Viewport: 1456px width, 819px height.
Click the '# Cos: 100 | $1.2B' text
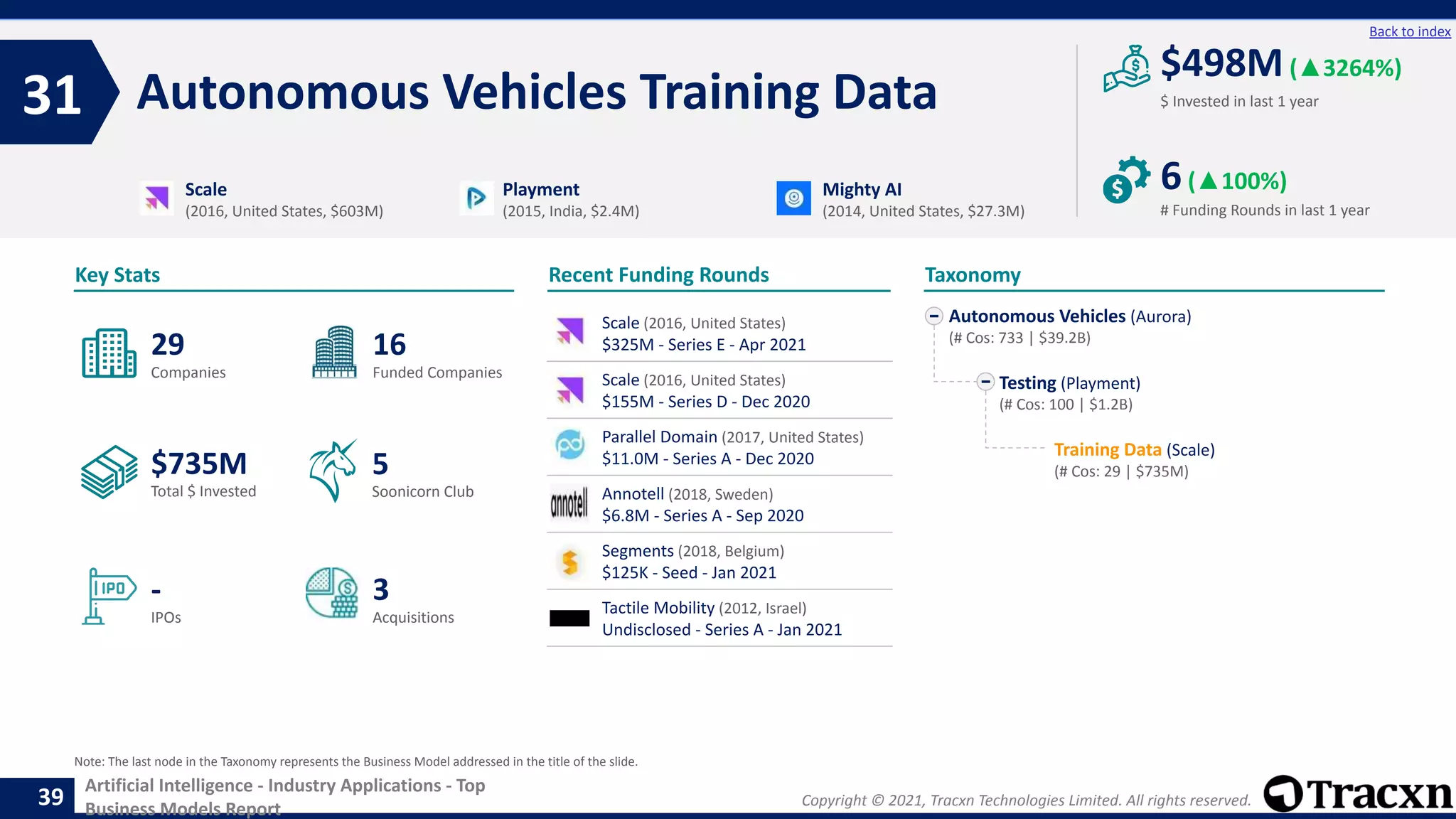1066,405
